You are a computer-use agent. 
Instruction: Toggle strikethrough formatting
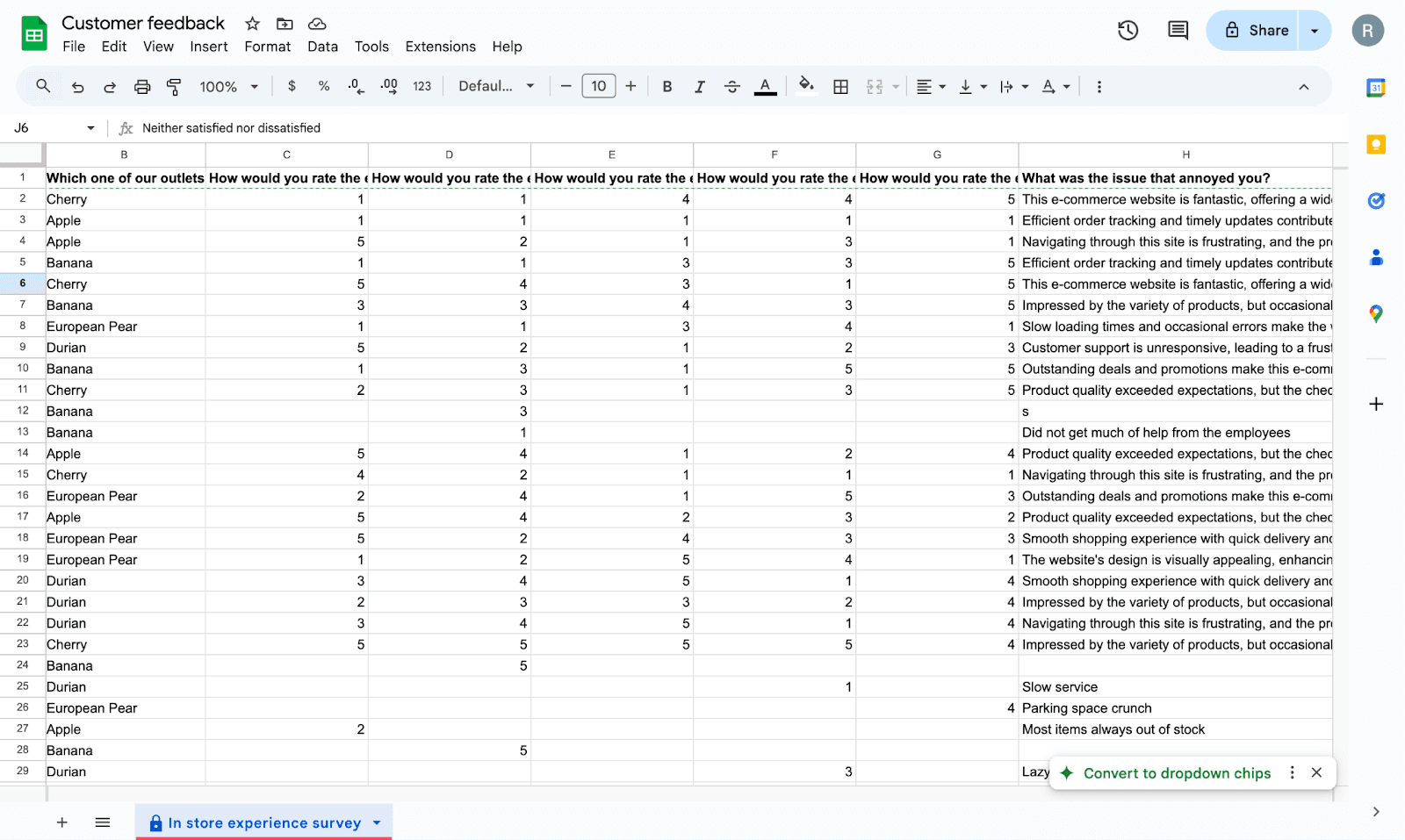tap(731, 86)
